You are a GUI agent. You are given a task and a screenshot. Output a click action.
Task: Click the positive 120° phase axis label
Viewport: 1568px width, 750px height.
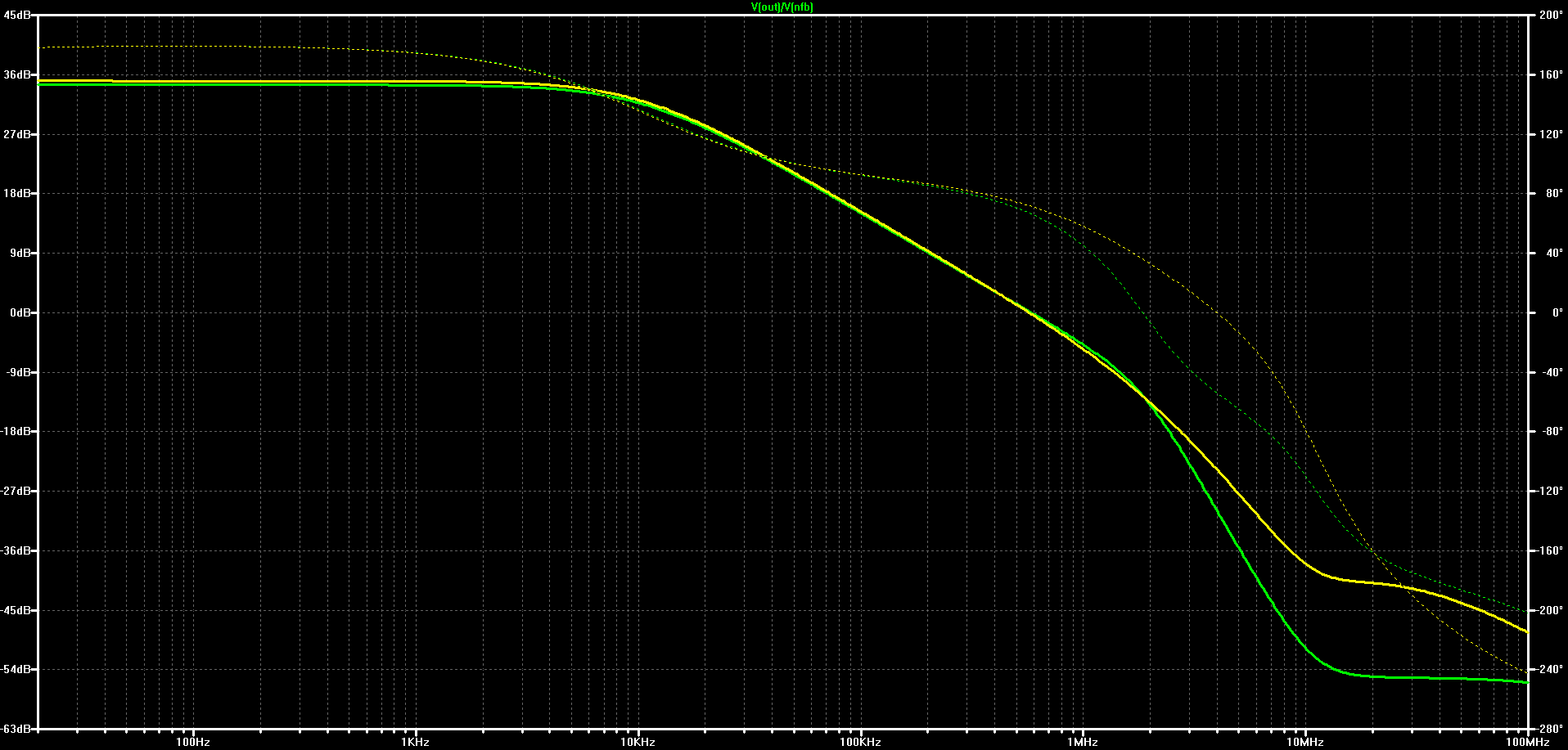[1551, 134]
